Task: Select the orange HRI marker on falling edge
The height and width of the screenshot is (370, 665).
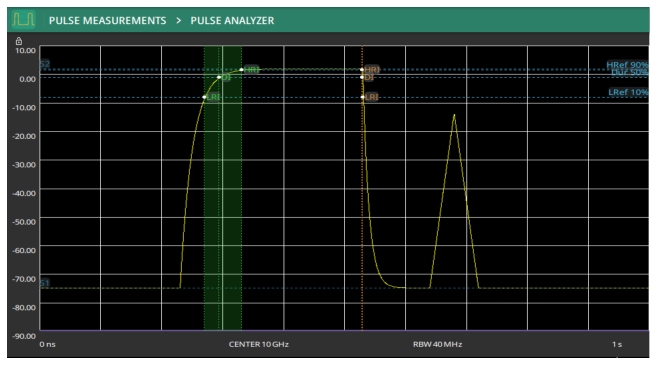Action: coord(372,69)
